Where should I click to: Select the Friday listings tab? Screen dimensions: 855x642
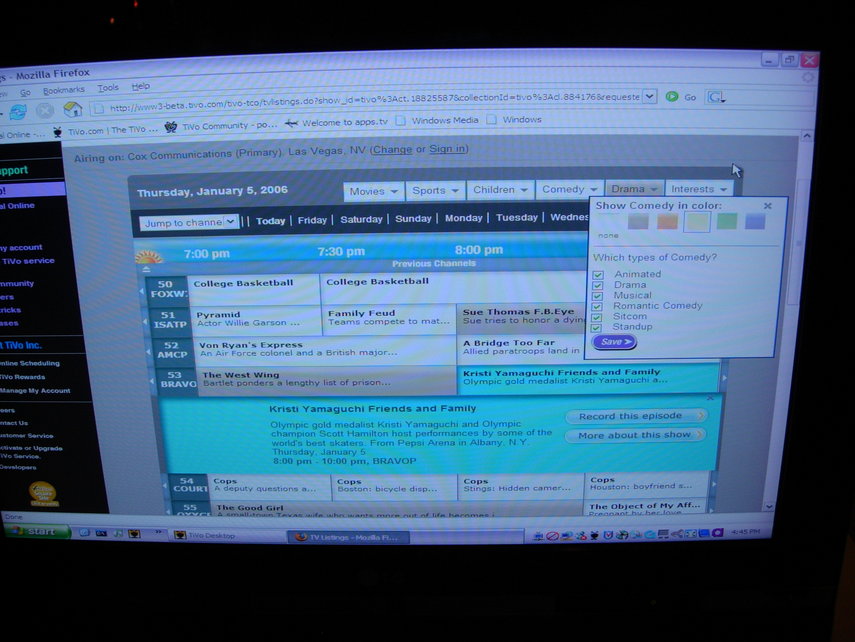(x=312, y=220)
